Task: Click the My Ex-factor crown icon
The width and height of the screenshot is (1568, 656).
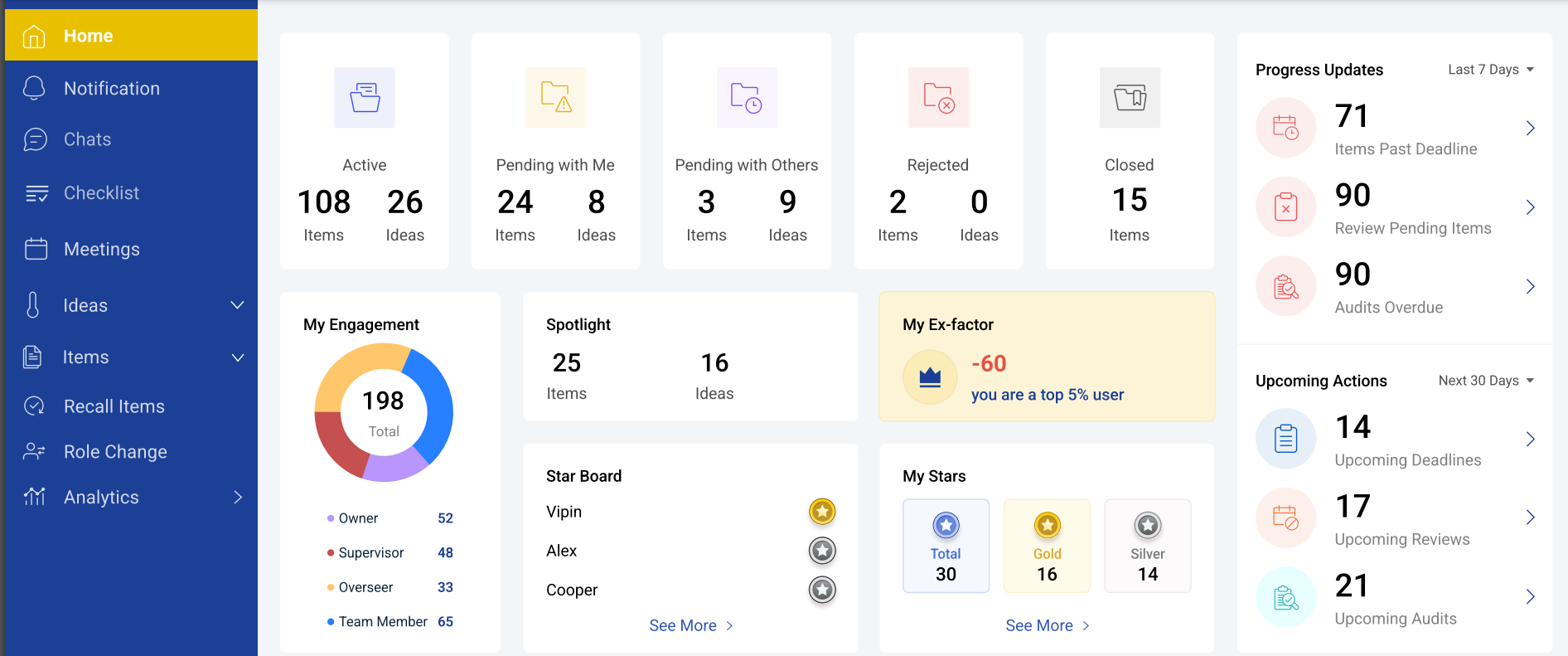Action: (930, 377)
